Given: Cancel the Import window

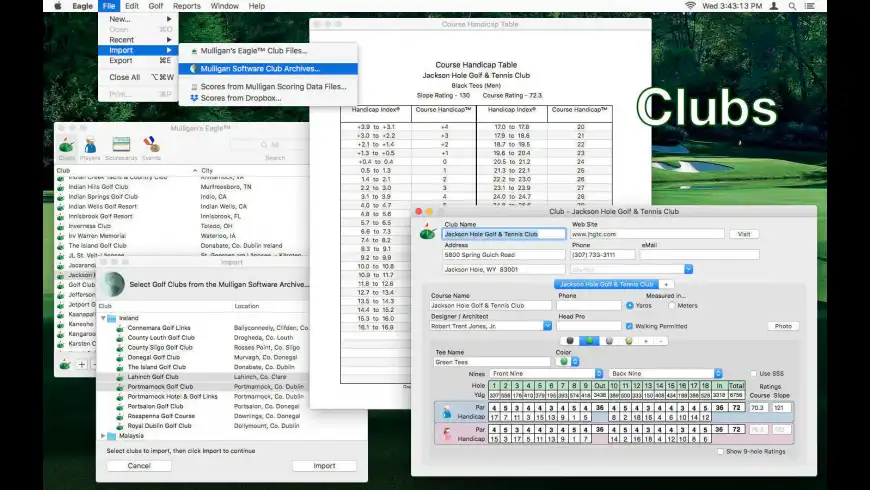Looking at the screenshot, I should coord(139,466).
